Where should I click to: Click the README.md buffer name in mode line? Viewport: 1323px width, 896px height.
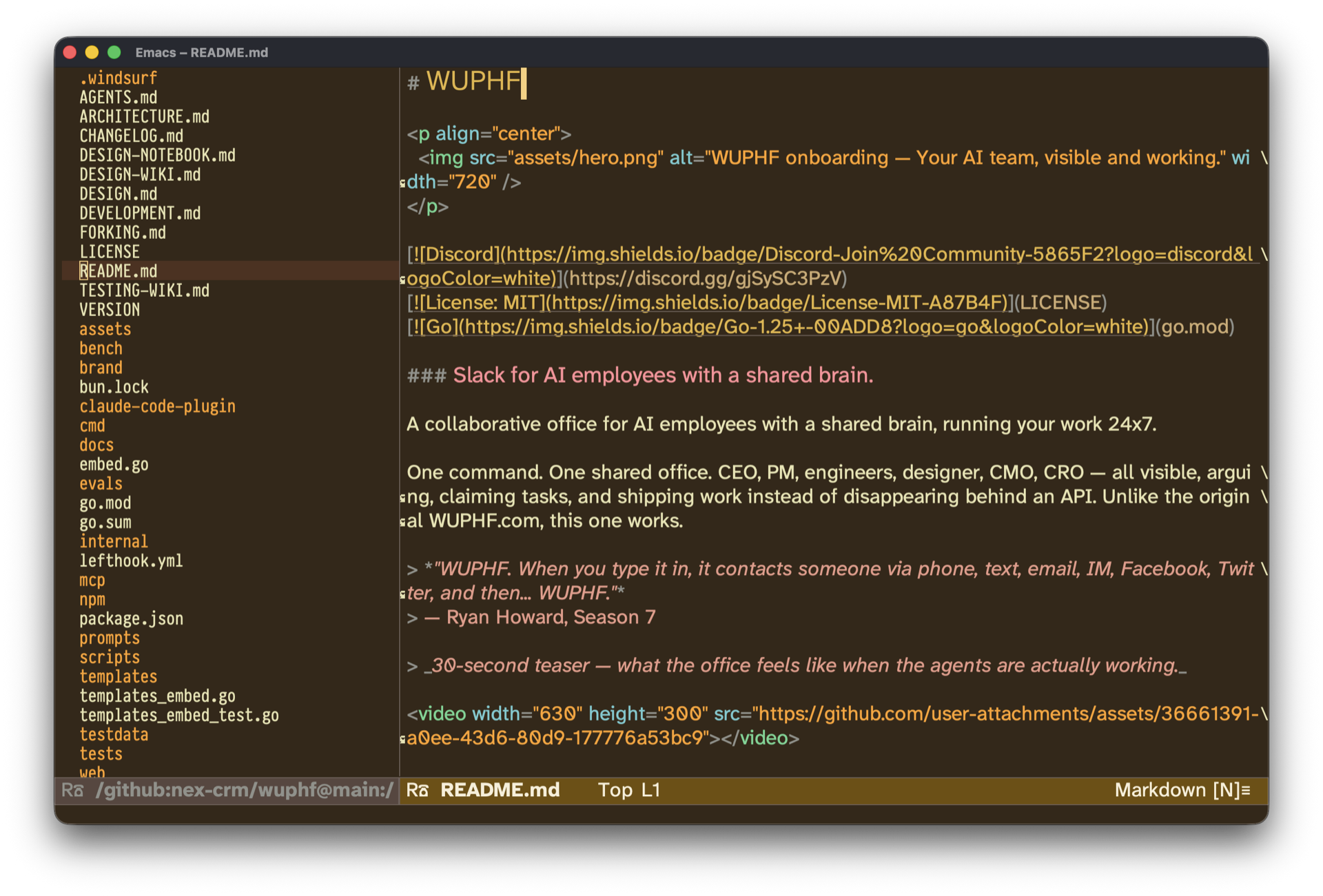coord(500,790)
